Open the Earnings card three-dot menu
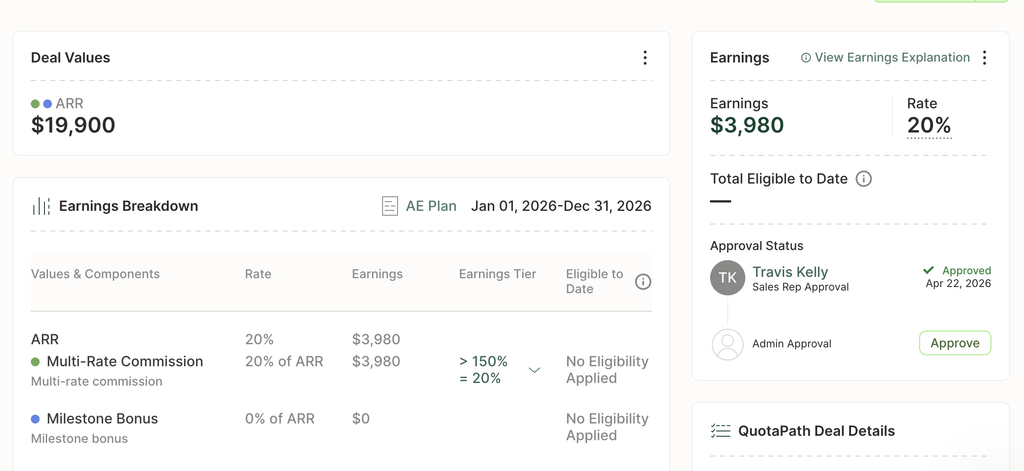1024x471 pixels. click(x=984, y=57)
